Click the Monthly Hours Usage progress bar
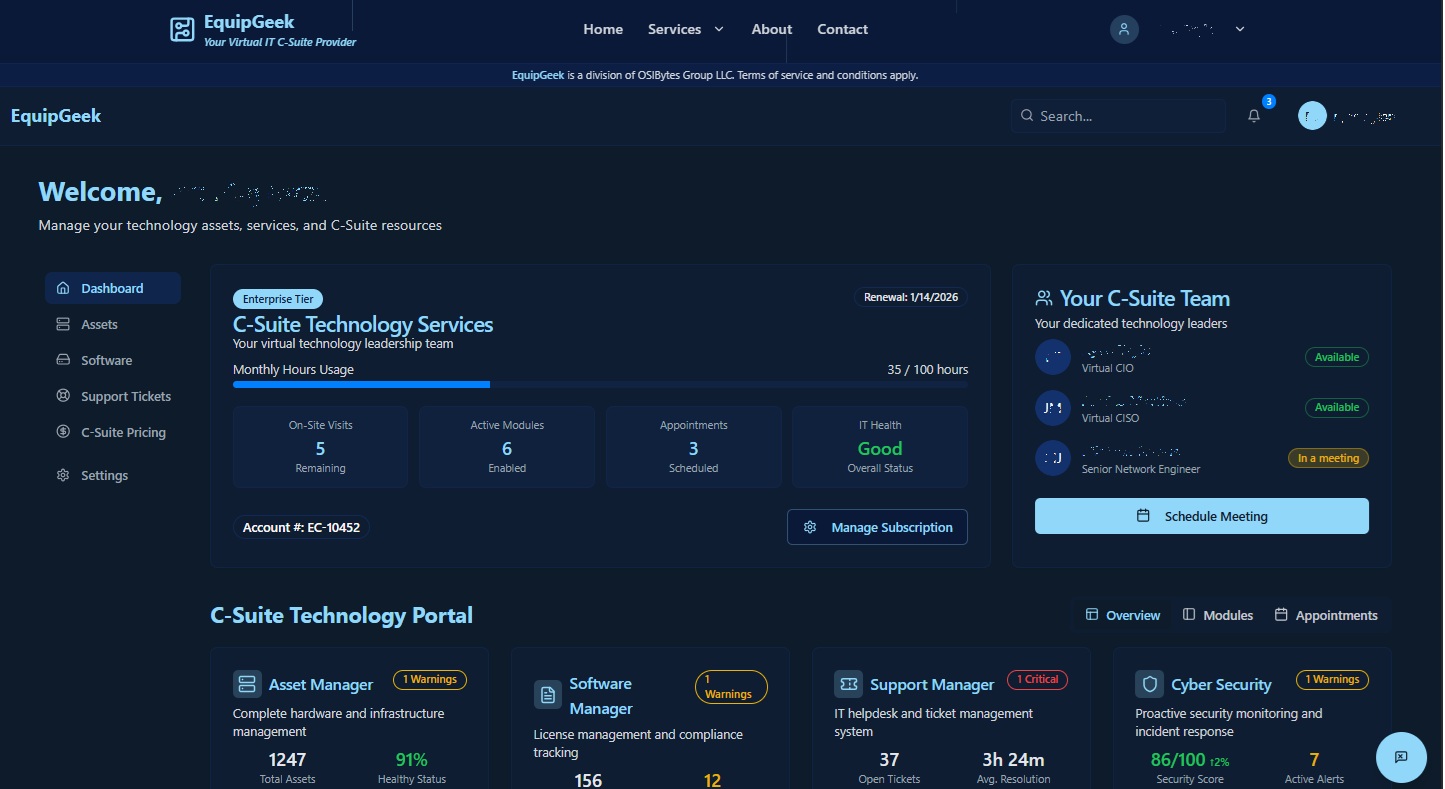Screen dimensions: 1445x789 point(600,384)
